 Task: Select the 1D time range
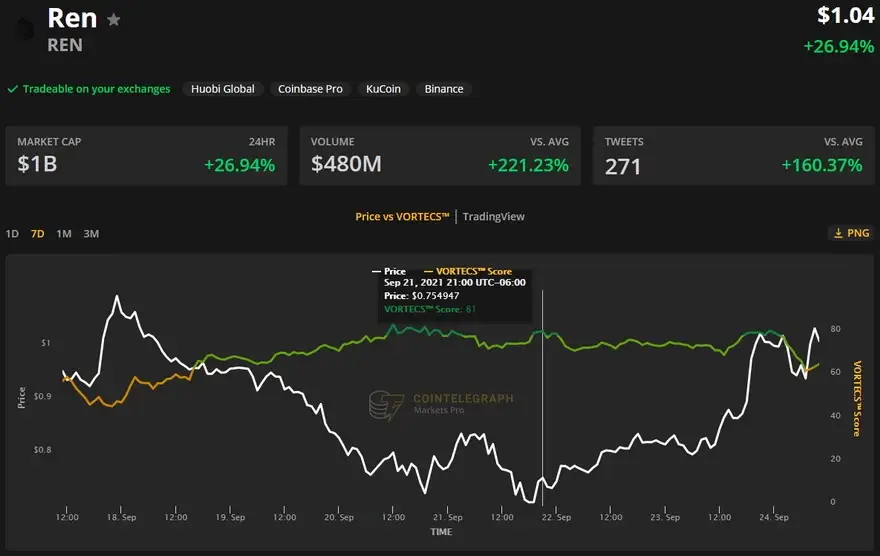pos(12,234)
